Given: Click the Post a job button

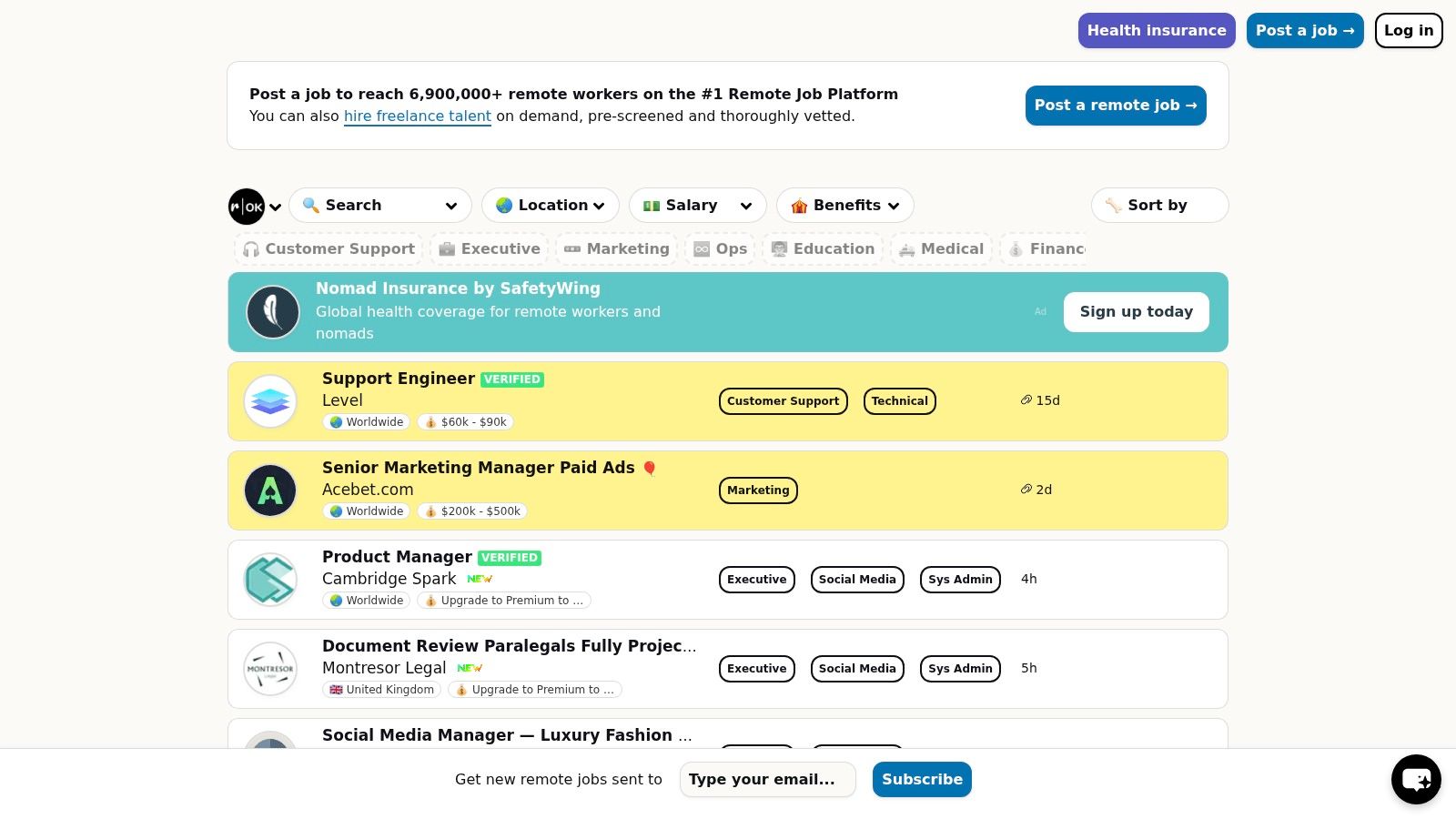Looking at the screenshot, I should coord(1305,31).
